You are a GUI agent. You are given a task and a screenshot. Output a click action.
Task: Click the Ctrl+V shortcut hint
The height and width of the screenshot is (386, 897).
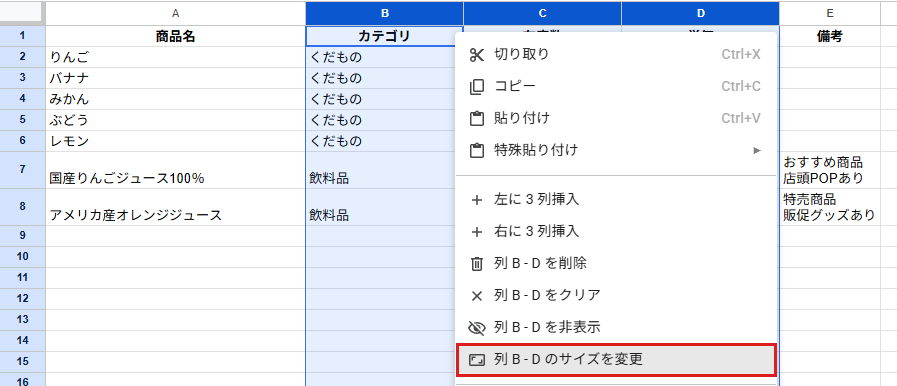741,118
